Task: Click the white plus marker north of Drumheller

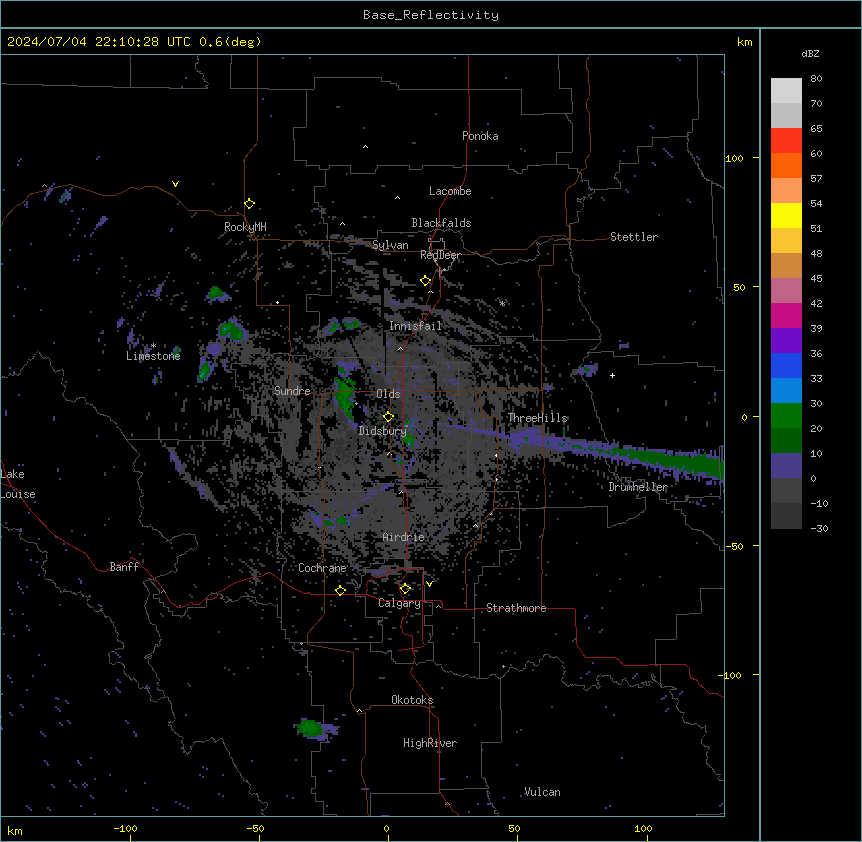Action: click(x=612, y=375)
